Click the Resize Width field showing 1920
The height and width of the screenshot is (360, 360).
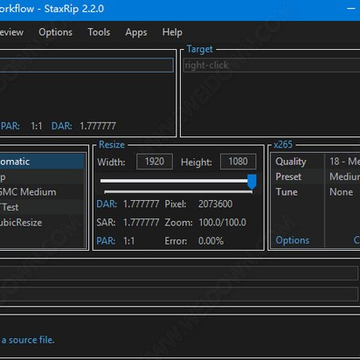(155, 162)
